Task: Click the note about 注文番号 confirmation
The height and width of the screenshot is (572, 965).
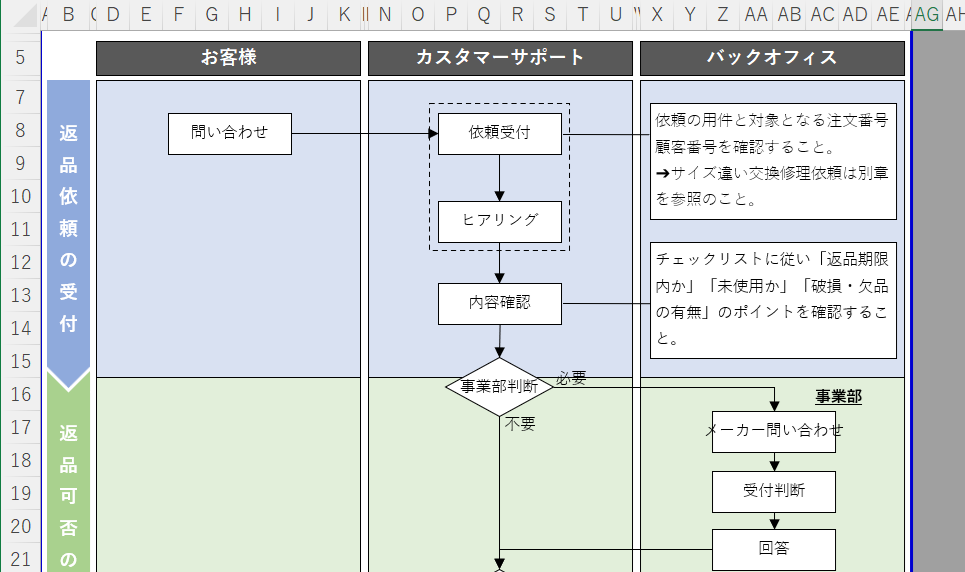Action: [x=773, y=160]
